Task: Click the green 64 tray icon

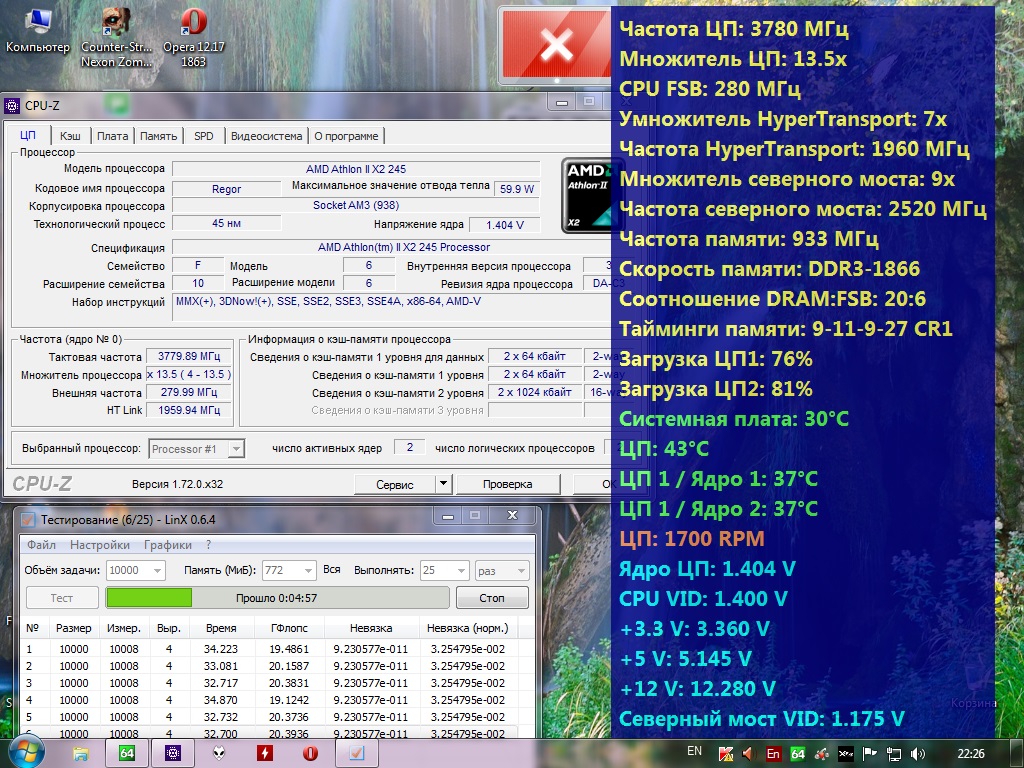Action: coord(797,754)
